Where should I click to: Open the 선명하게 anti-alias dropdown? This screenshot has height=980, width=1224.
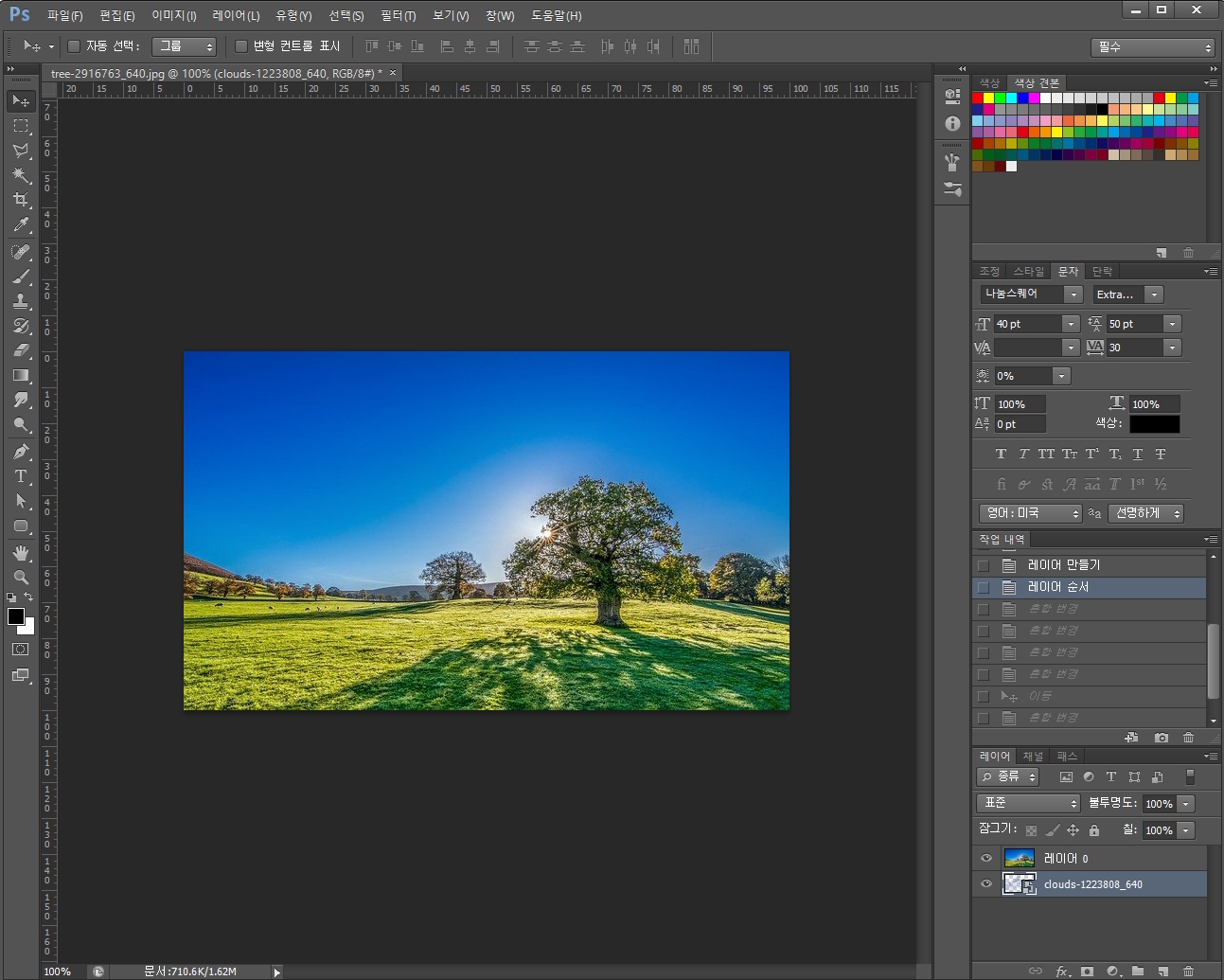pos(1148,513)
